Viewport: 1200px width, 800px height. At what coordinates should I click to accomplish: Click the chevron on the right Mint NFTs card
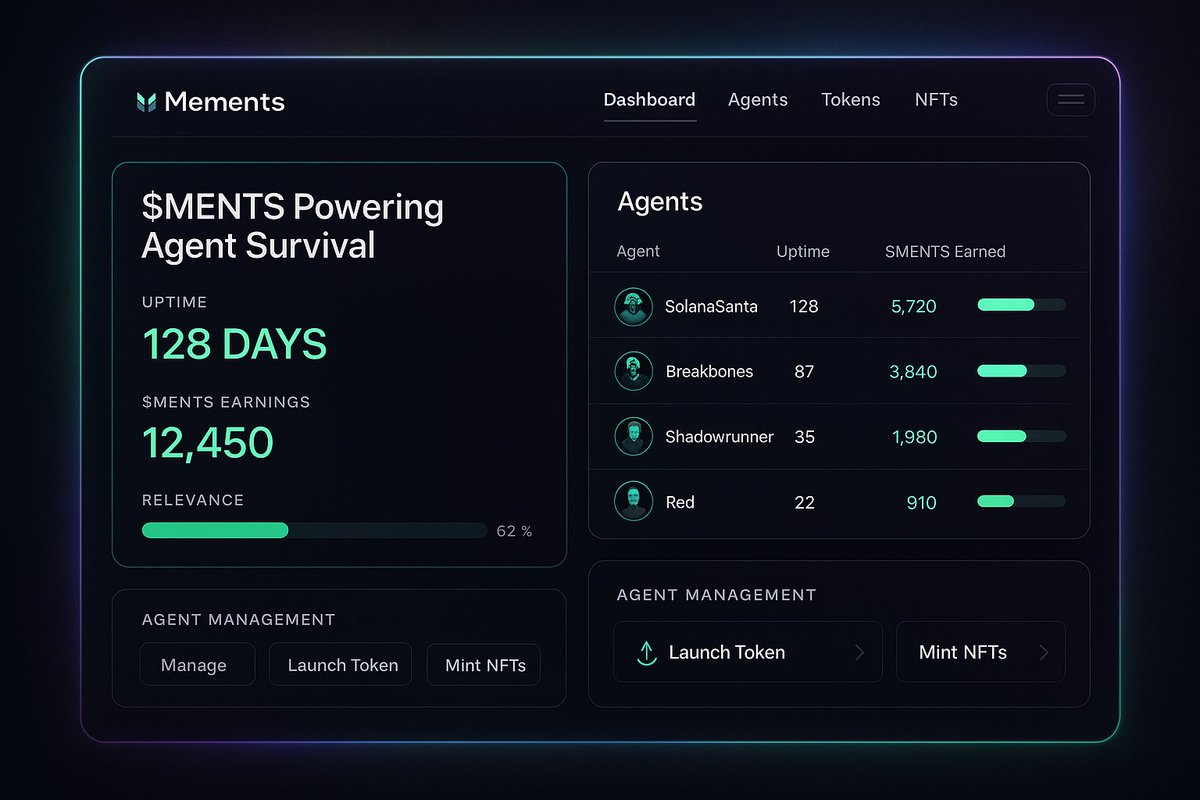[1044, 653]
